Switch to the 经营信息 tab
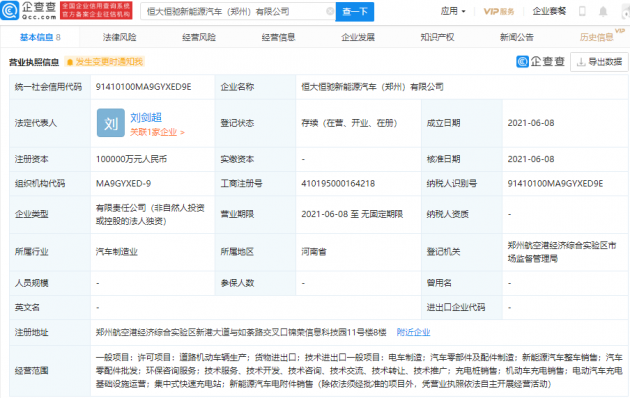The width and height of the screenshot is (630, 398). (x=278, y=37)
